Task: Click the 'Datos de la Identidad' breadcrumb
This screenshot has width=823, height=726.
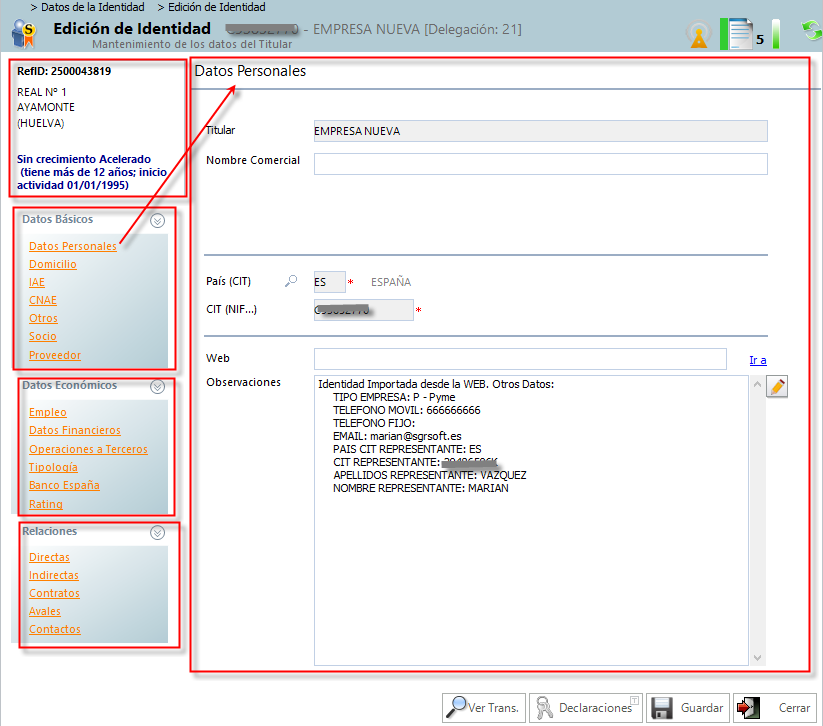Action: [x=92, y=7]
